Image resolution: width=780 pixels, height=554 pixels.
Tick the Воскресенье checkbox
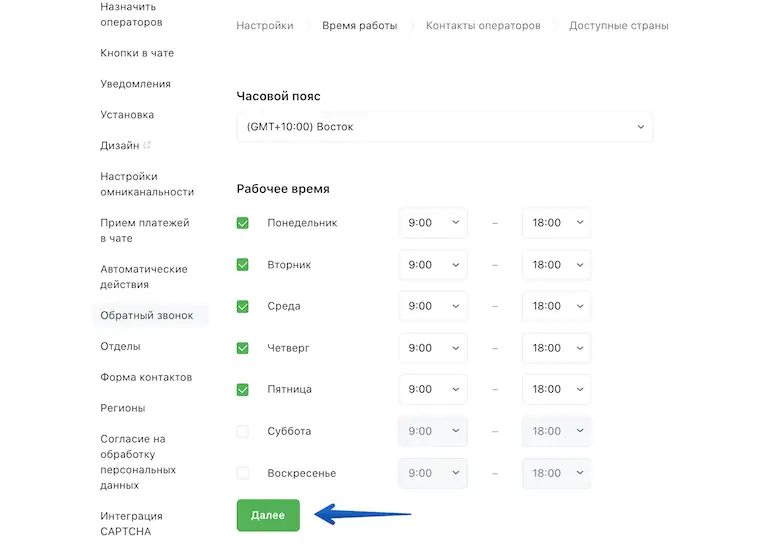(243, 473)
